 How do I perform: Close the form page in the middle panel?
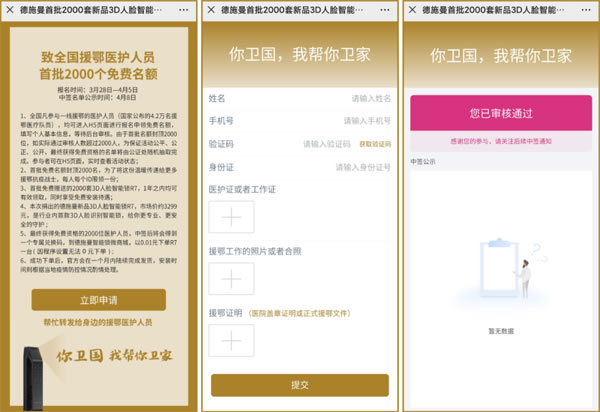coord(211,10)
